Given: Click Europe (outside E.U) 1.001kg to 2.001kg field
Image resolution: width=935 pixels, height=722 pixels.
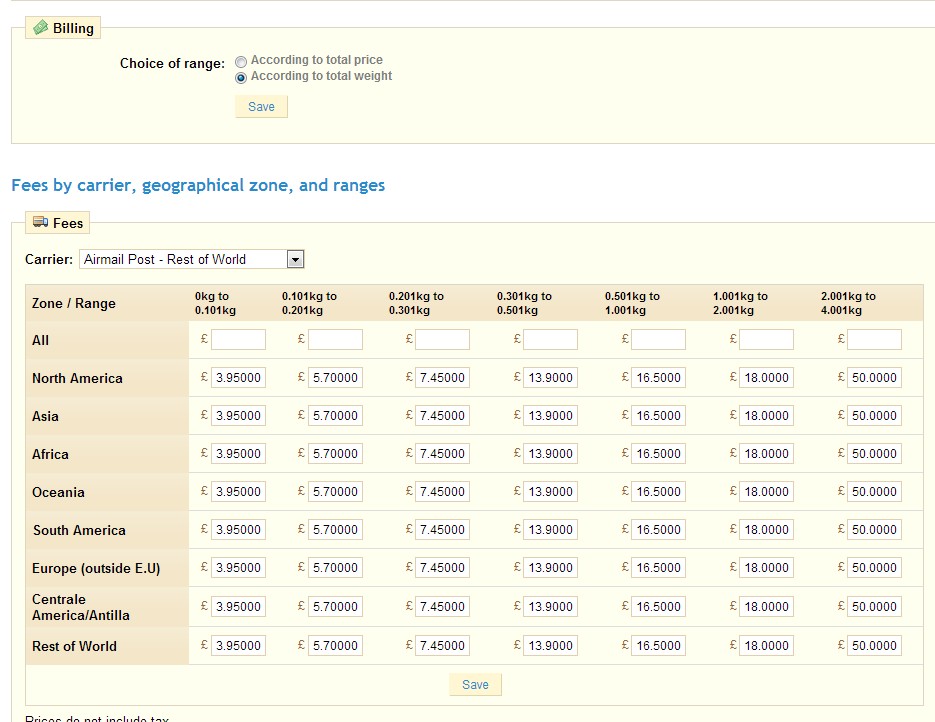Looking at the screenshot, I should (x=766, y=568).
